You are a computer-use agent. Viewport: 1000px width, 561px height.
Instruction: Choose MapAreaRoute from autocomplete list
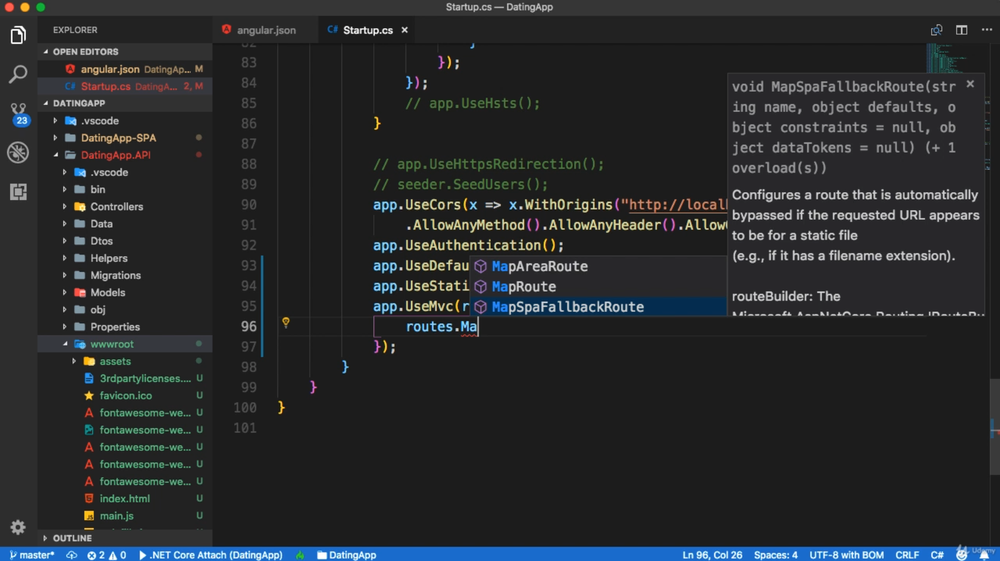pos(539,267)
